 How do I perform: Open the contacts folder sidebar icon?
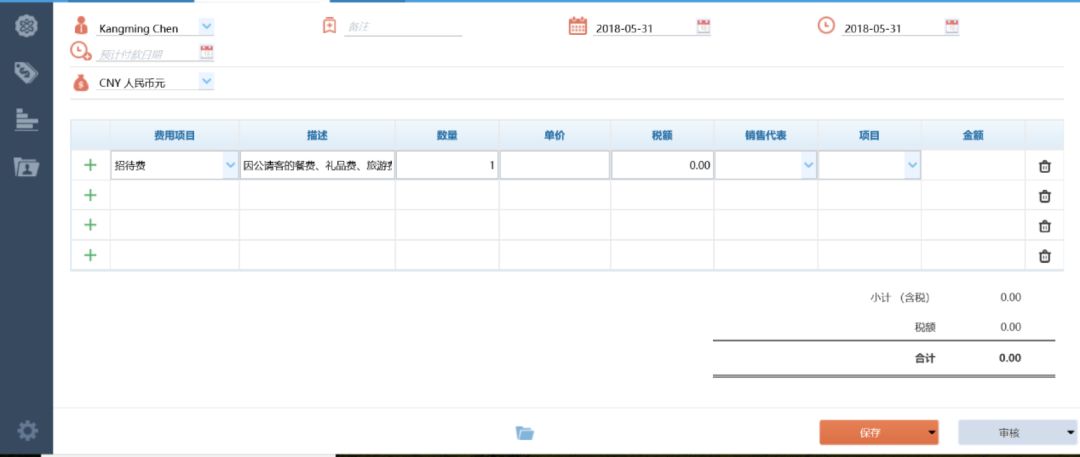click(x=26, y=167)
